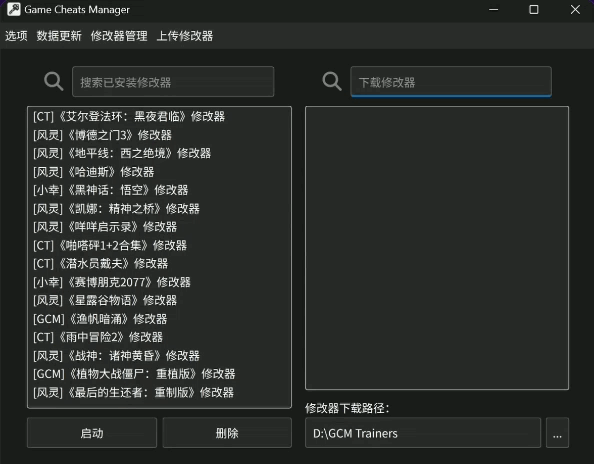This screenshot has width=594, height=464.
Task: Select 《咩咩启示录》修改器 entry
Action: pos(159,227)
